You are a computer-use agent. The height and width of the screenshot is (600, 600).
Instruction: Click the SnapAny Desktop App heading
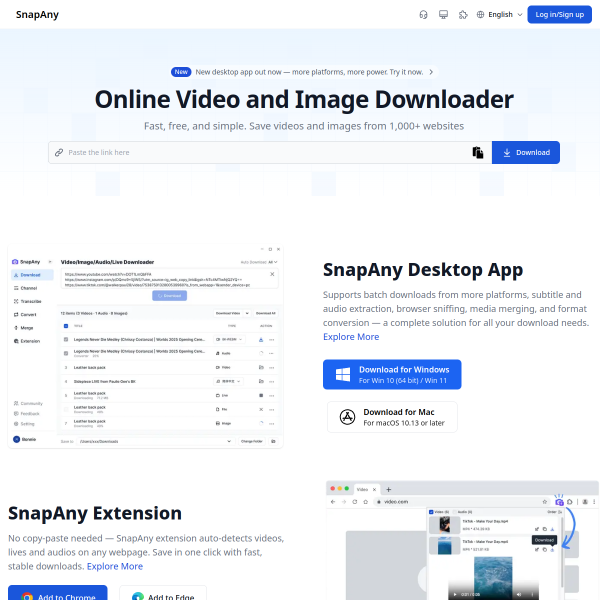coord(423,270)
